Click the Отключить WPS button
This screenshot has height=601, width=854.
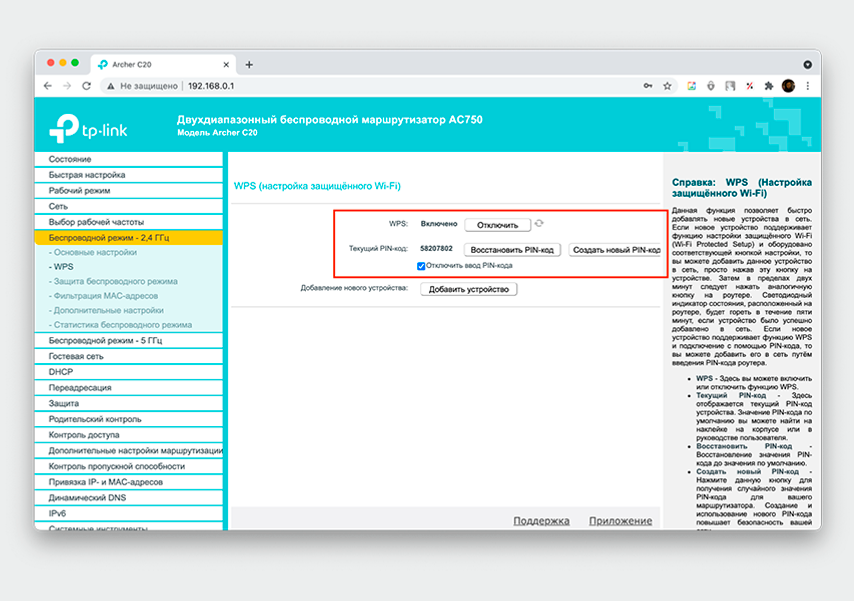click(497, 225)
